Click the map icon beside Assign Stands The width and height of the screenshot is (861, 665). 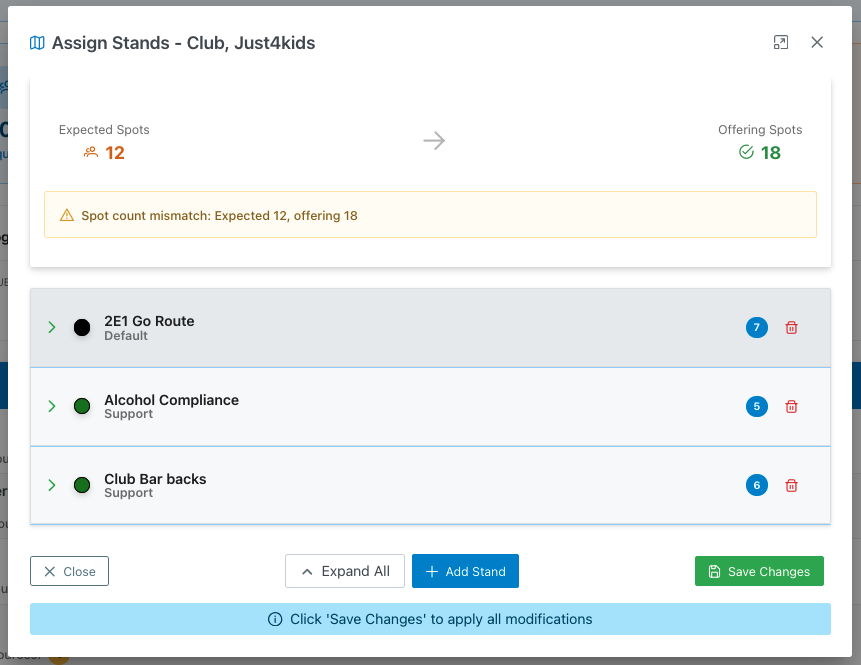(37, 43)
